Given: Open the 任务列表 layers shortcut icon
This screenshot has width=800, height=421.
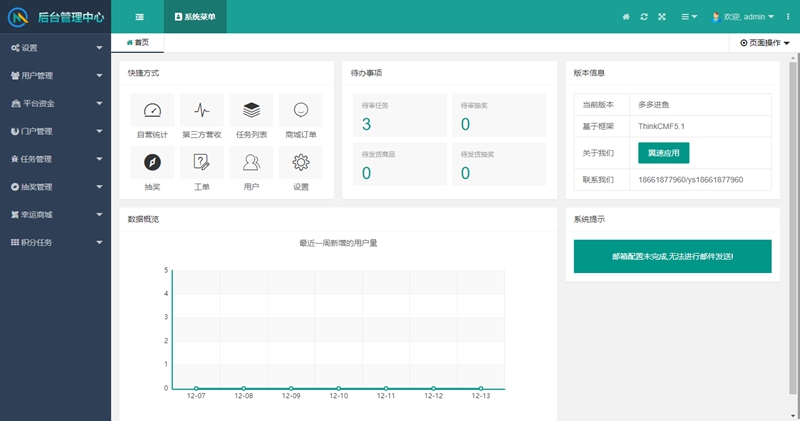Looking at the screenshot, I should (251, 110).
